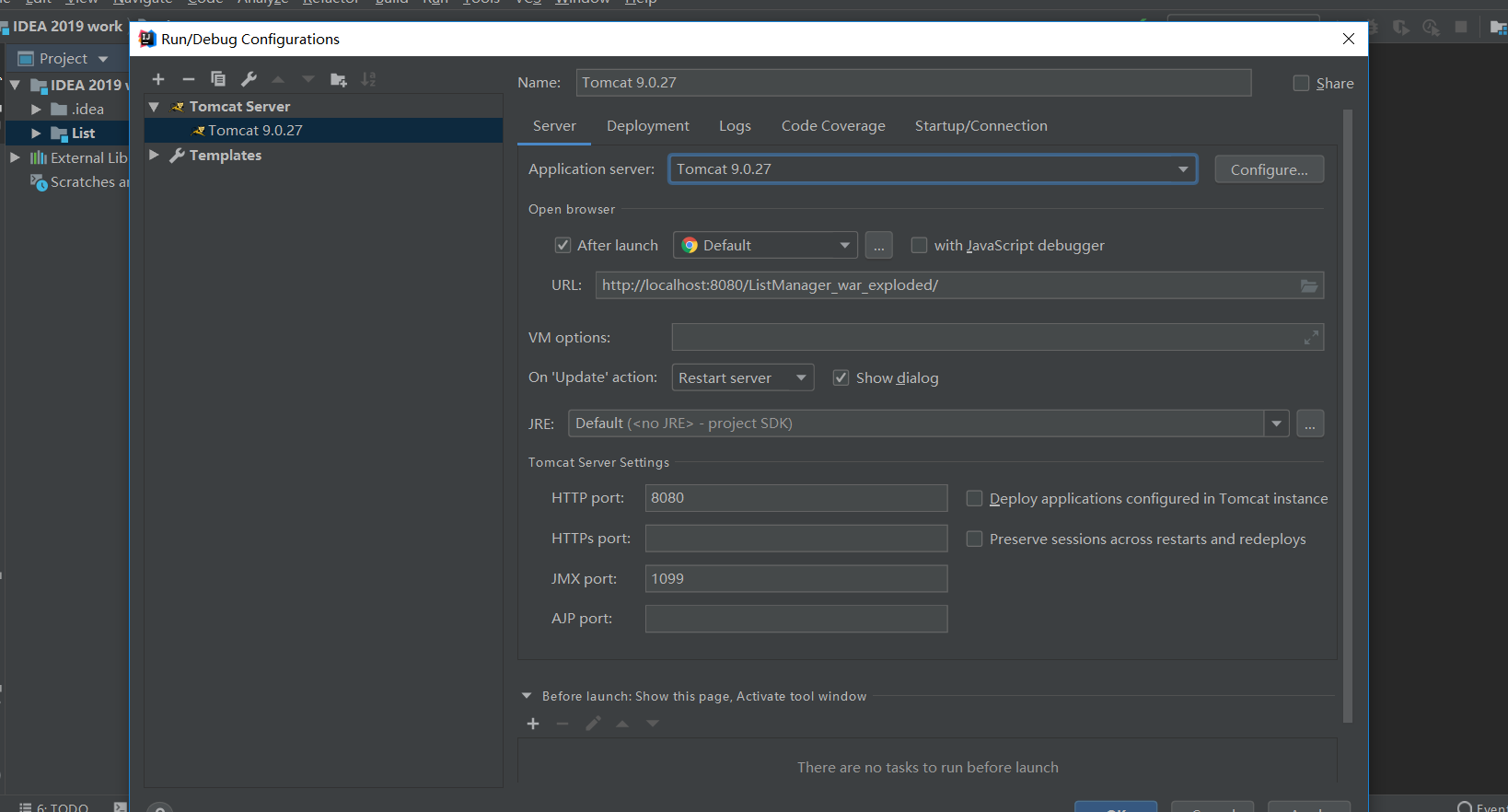Click the browse button next to JRE field
The width and height of the screenshot is (1508, 812).
pos(1310,423)
